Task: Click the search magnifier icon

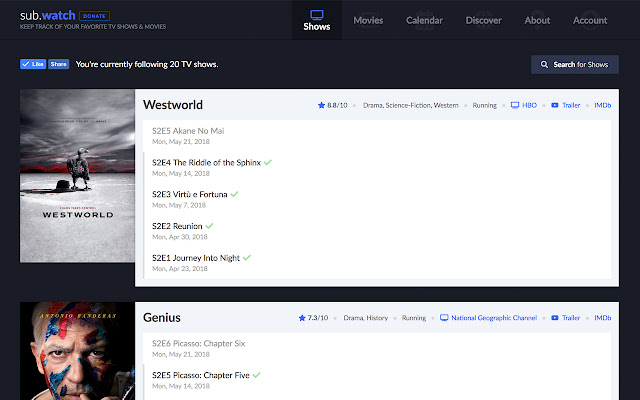Action: click(x=544, y=64)
